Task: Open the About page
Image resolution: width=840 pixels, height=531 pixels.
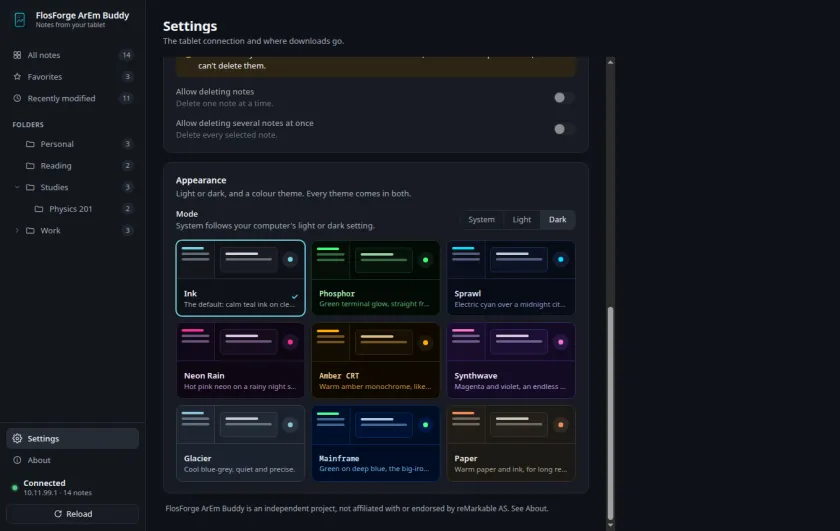Action: click(x=72, y=460)
